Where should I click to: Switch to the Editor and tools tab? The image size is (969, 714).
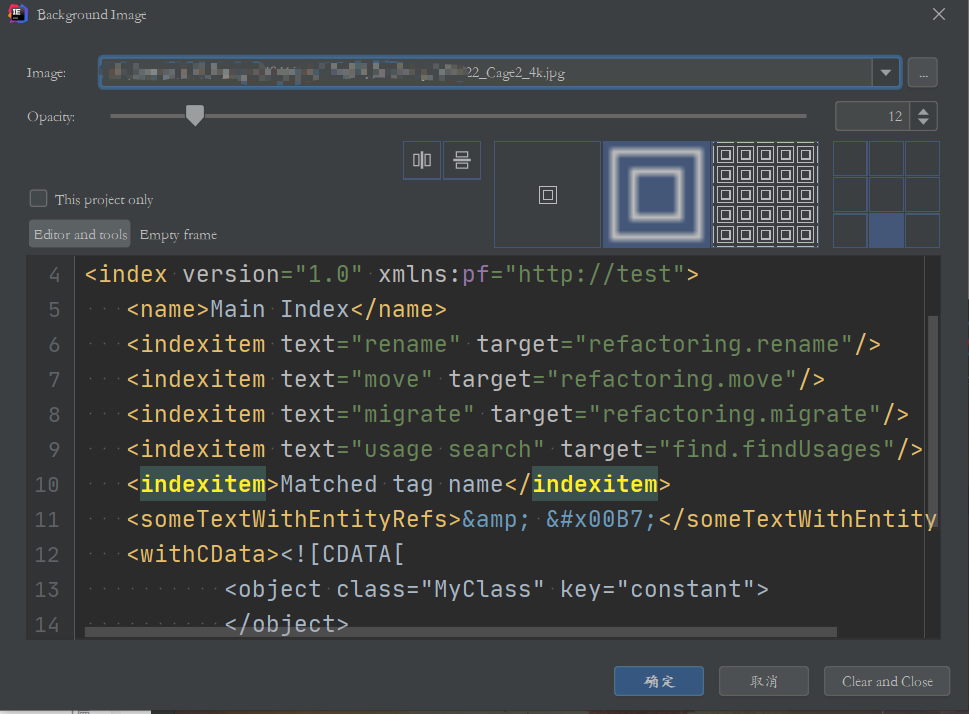pyautogui.click(x=80, y=234)
